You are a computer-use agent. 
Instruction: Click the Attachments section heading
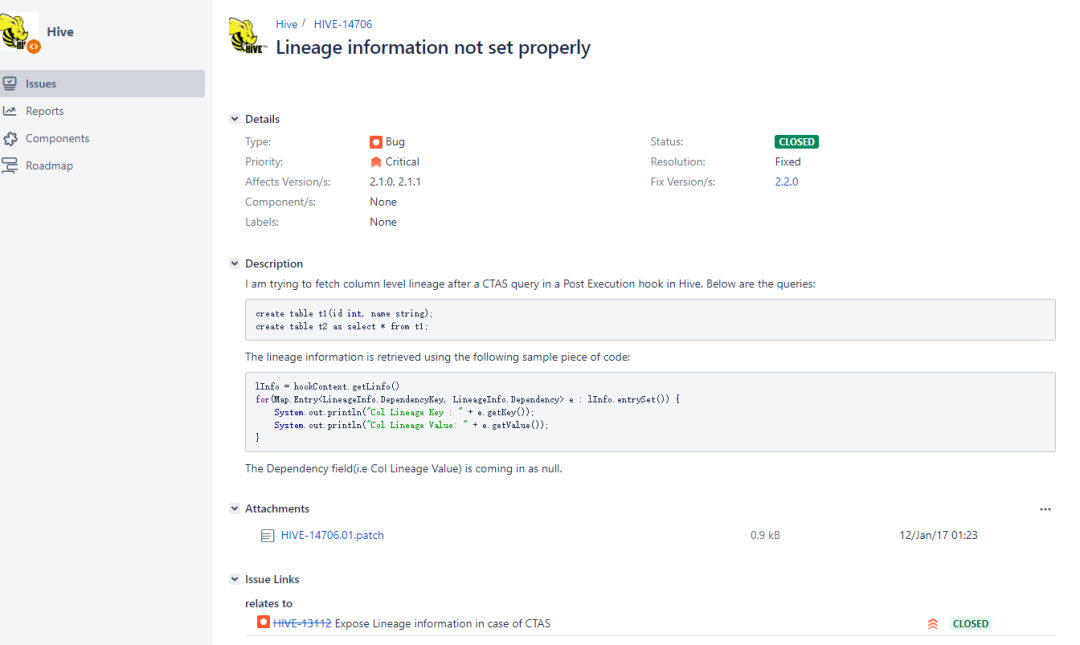click(277, 509)
